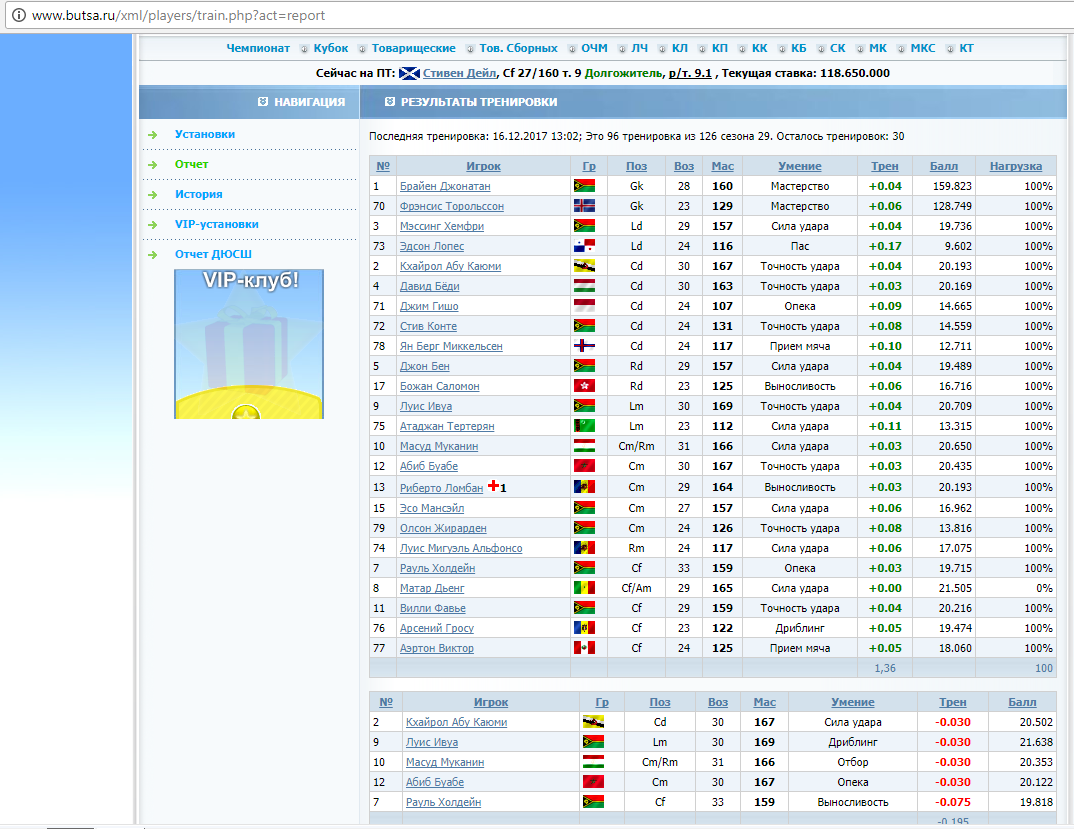Click the flag icon in Божан Саломон's row
The image size is (1074, 829).
pyautogui.click(x=584, y=386)
